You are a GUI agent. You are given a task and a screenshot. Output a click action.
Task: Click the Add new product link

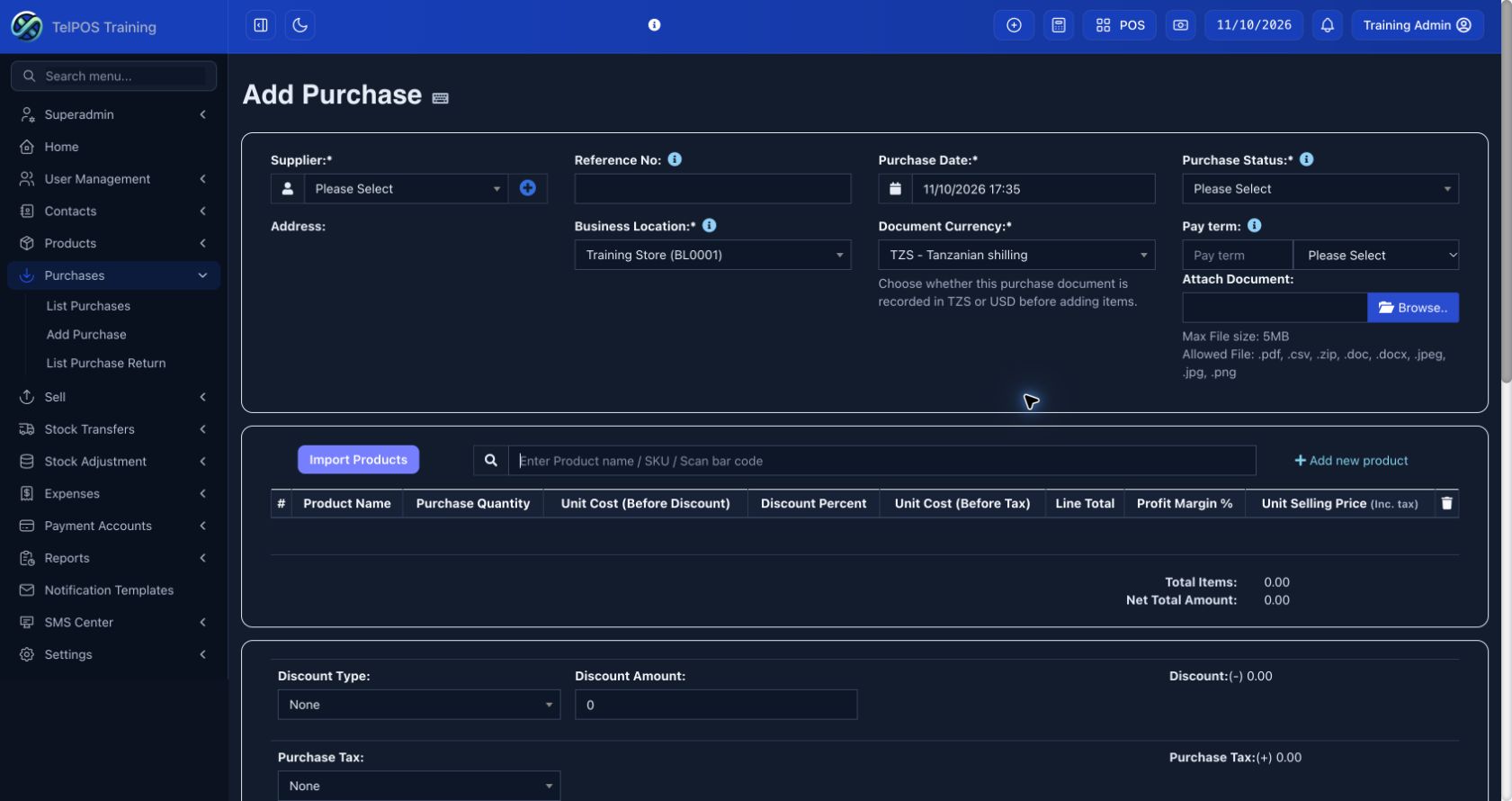[1351, 461]
